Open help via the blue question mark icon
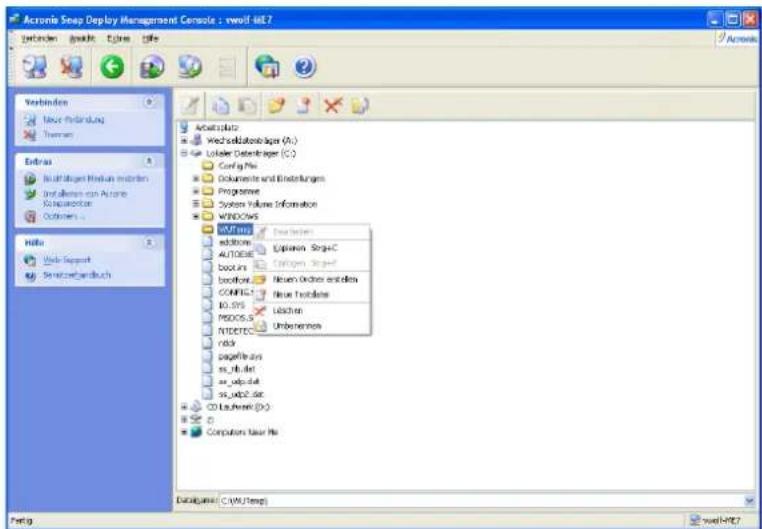Image resolution: width=762 pixels, height=529 pixels. (x=305, y=67)
